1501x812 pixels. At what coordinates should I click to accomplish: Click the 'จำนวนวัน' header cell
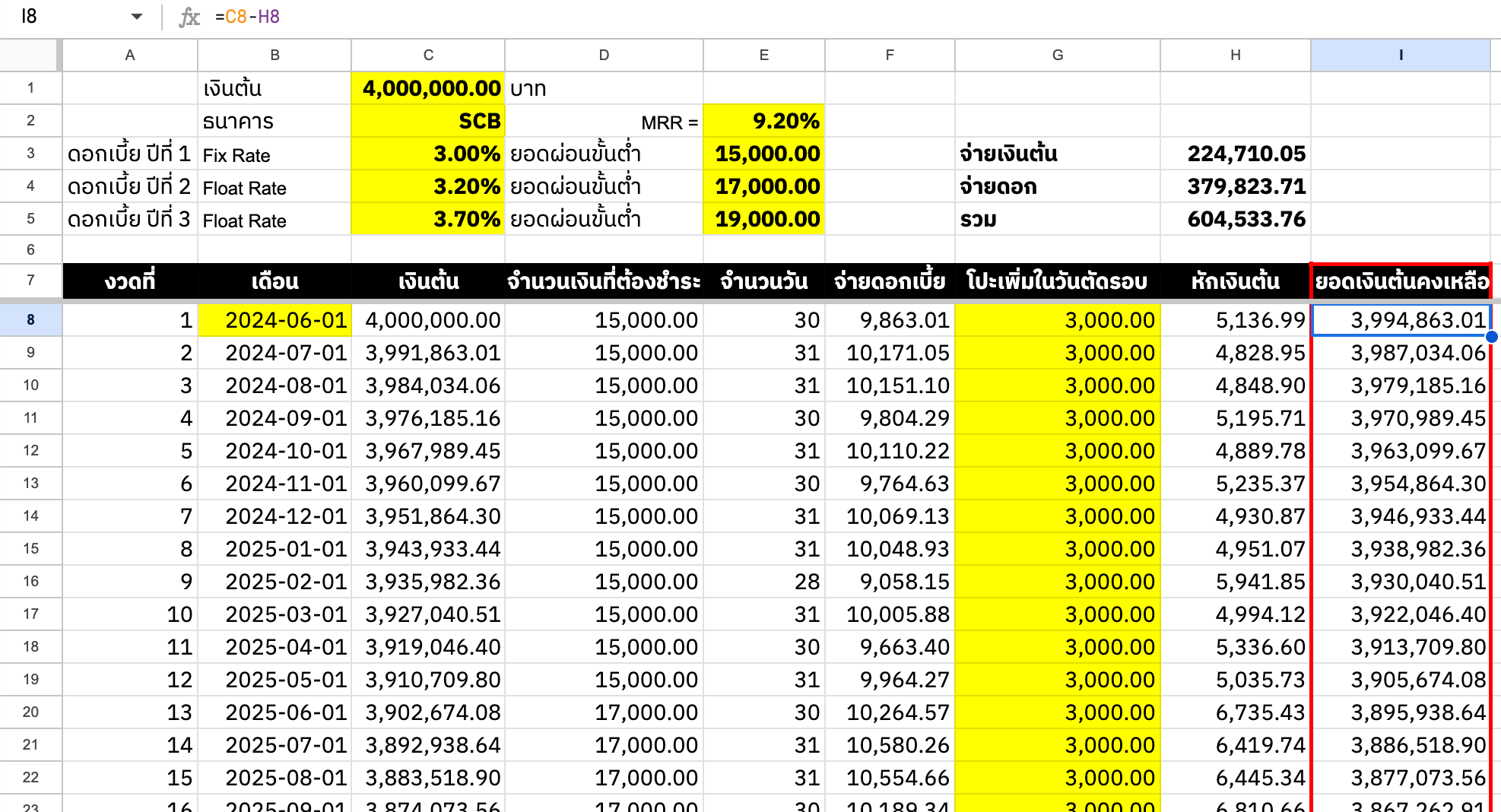(764, 281)
